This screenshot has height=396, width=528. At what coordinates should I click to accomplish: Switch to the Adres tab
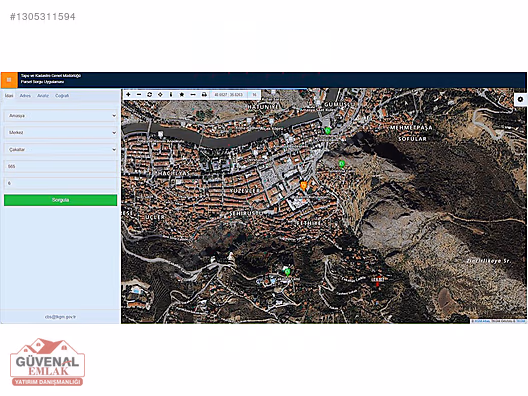point(25,96)
